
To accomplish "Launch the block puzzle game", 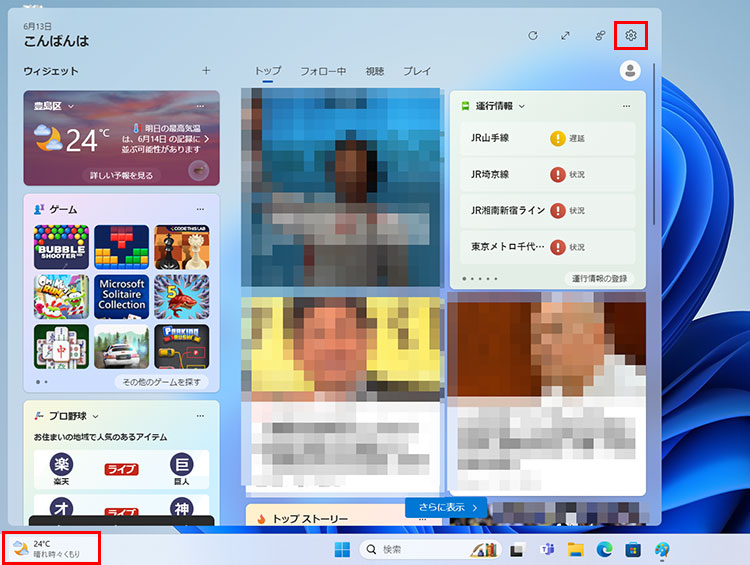I will (121, 247).
